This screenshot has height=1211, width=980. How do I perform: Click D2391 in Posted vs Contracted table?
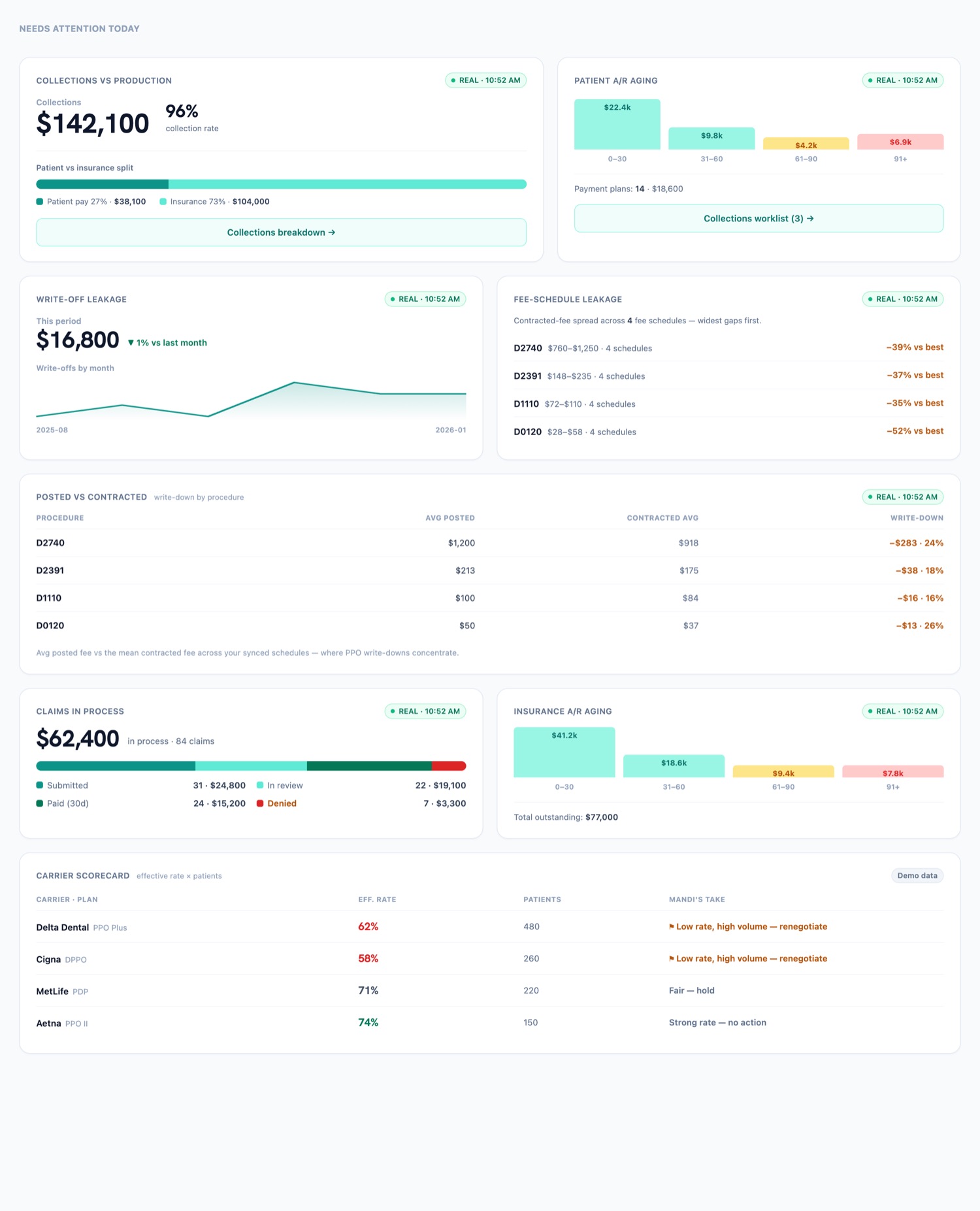[x=50, y=570]
